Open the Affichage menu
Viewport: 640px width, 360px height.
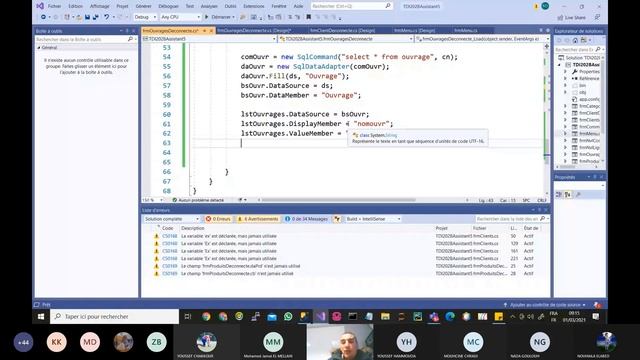pos(100,7)
